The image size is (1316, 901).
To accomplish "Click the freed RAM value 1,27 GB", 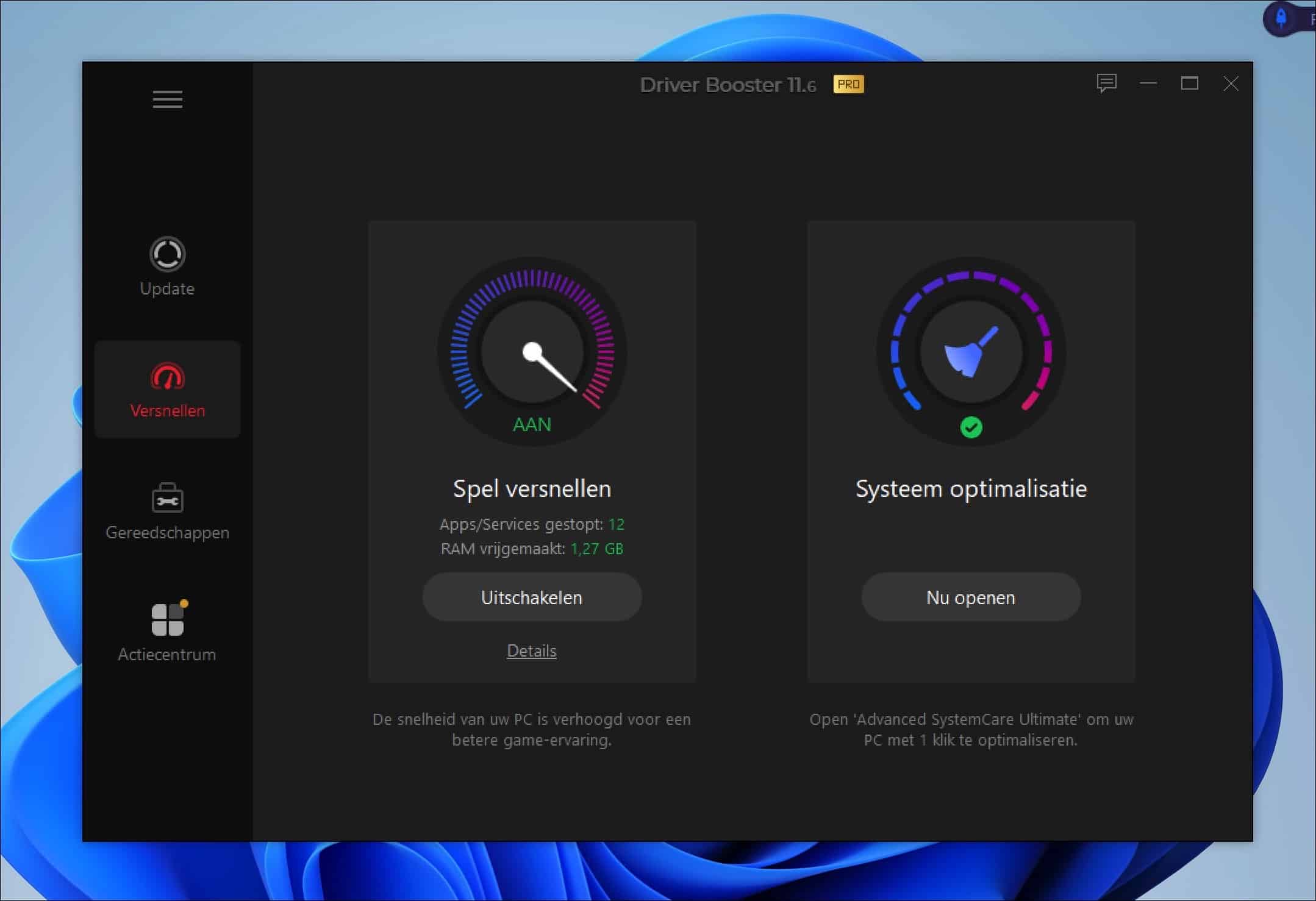I will pyautogui.click(x=596, y=548).
